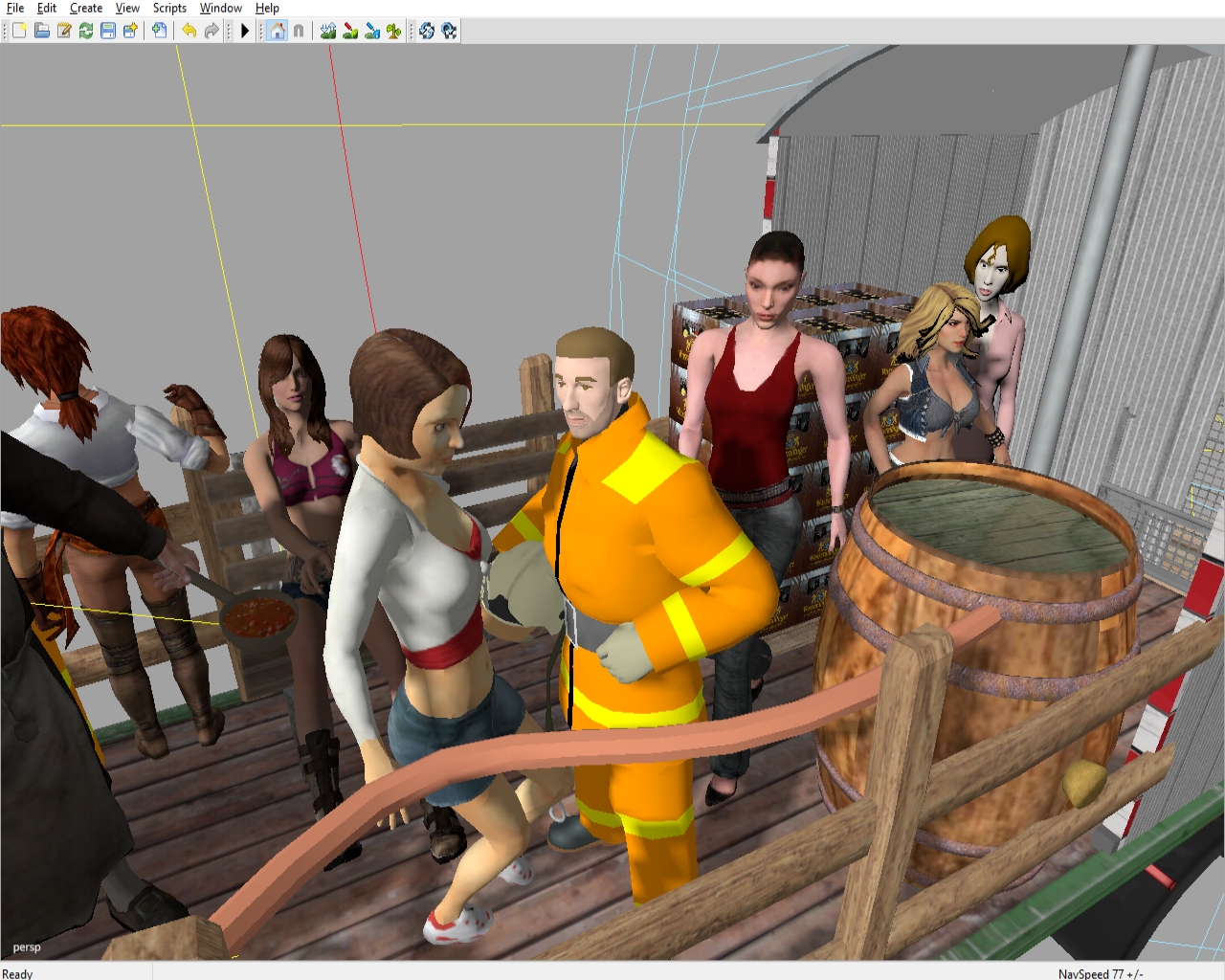Click the Save floppy disk icon

[108, 31]
